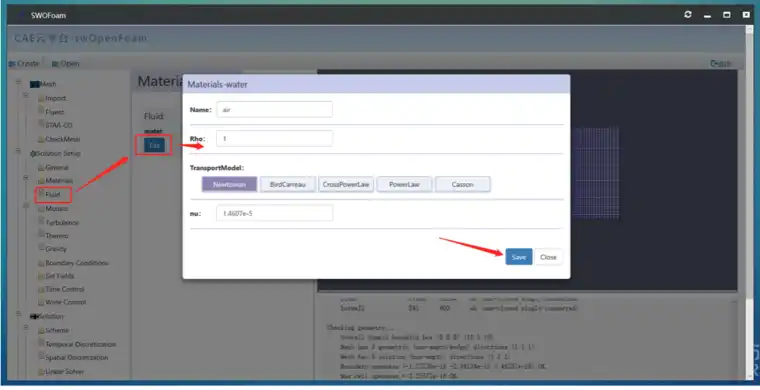Select the CrossPowerLaw transport model
Viewport: 760px width, 390px height.
pyautogui.click(x=346, y=185)
